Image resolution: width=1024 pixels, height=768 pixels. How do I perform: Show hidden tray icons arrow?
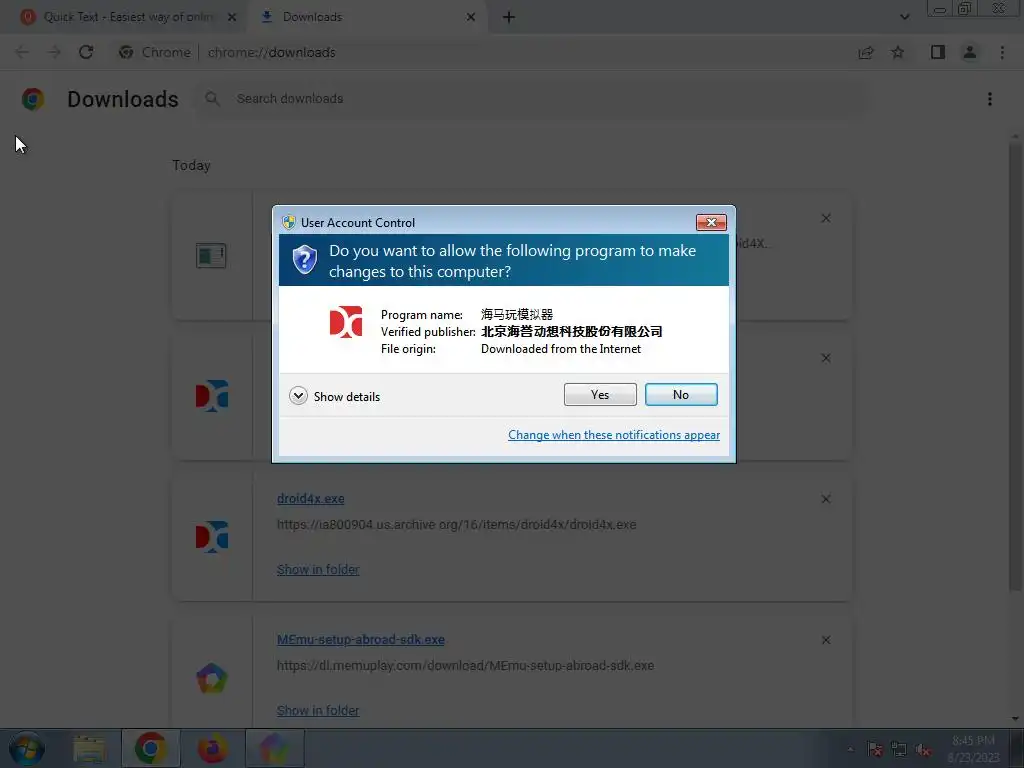click(850, 750)
